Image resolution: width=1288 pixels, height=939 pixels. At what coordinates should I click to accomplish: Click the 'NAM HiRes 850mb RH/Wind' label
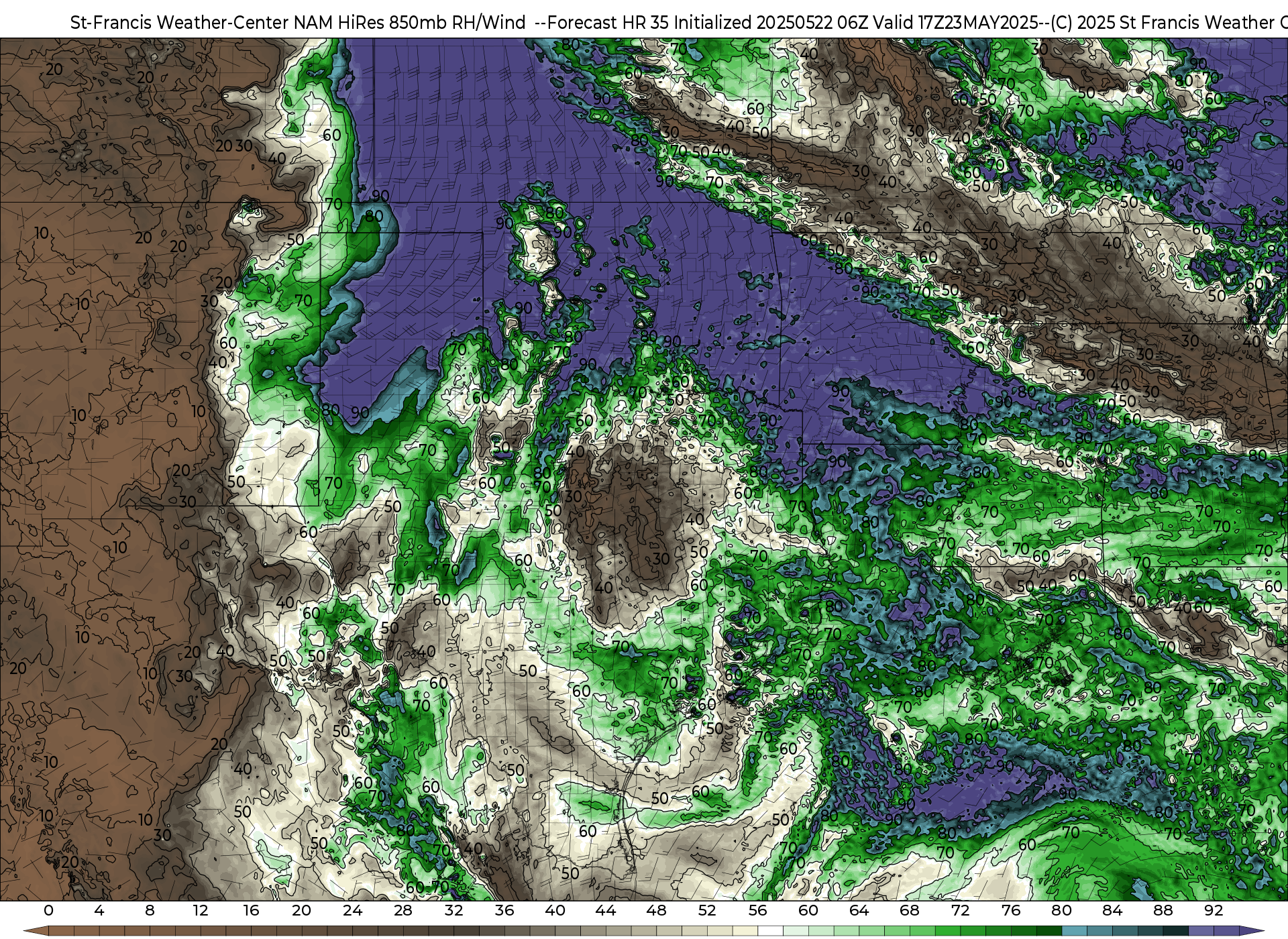tap(410, 23)
